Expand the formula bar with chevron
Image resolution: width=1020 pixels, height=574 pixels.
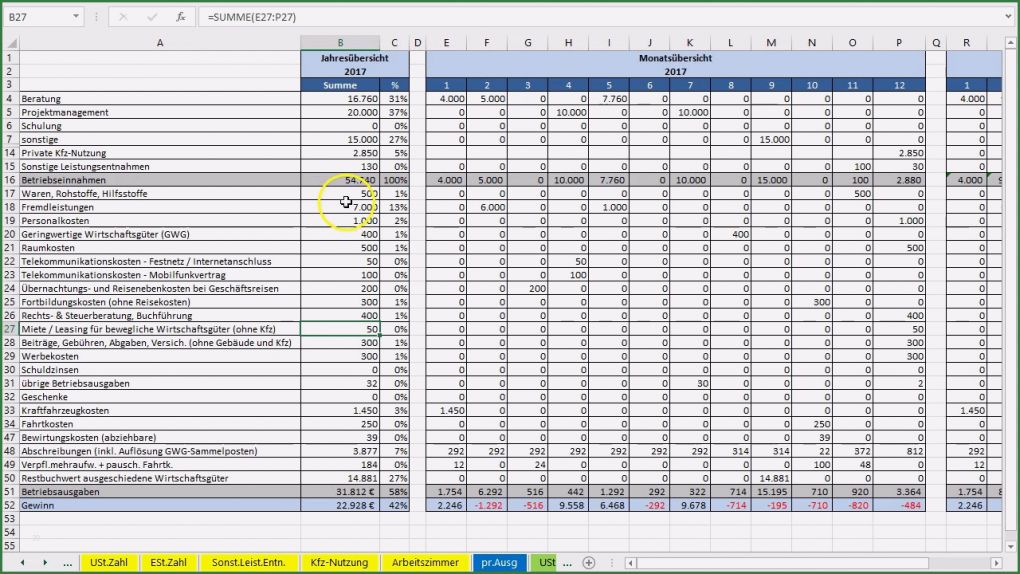1008,17
